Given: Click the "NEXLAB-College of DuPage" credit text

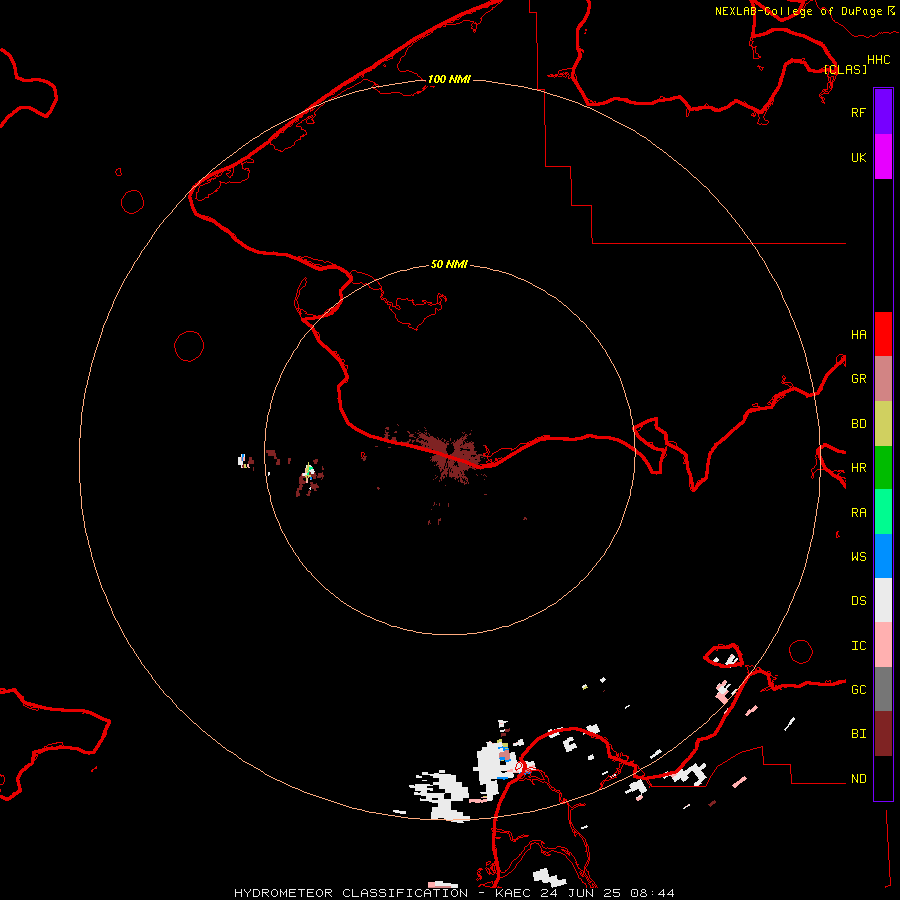Looking at the screenshot, I should point(798,11).
